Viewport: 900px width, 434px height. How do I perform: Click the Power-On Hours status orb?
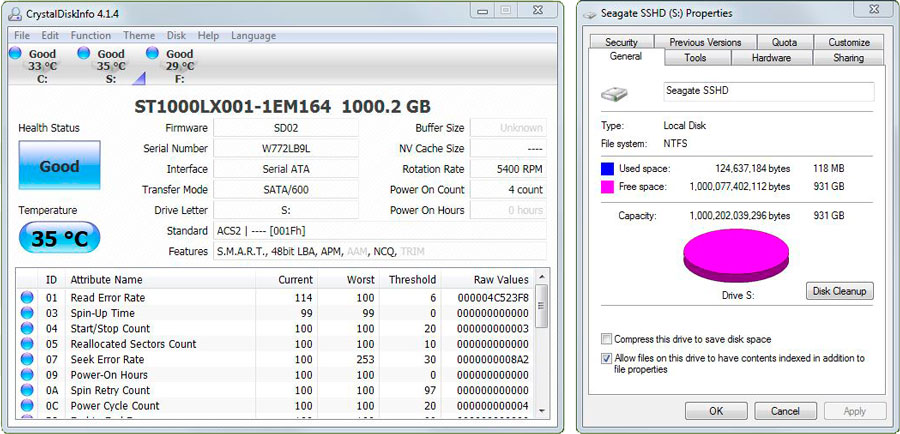pos(27,375)
